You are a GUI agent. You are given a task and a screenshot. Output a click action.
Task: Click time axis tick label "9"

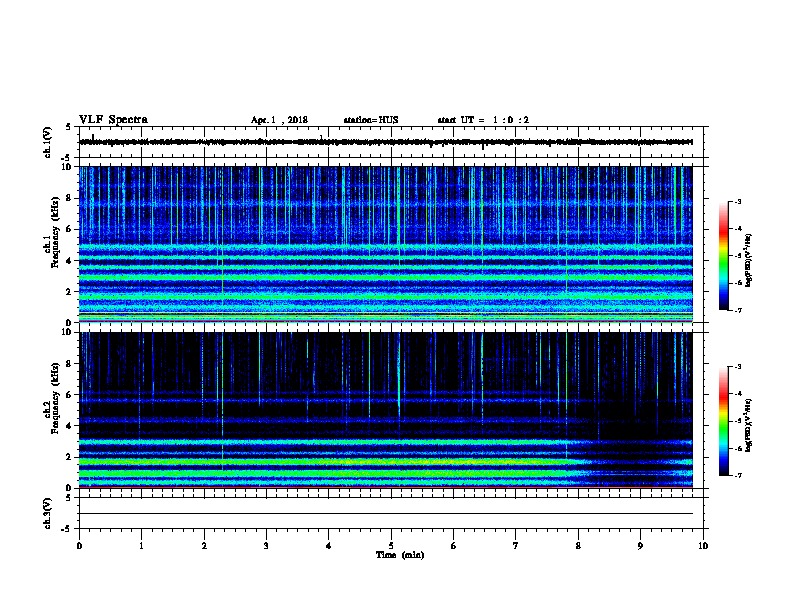point(640,546)
